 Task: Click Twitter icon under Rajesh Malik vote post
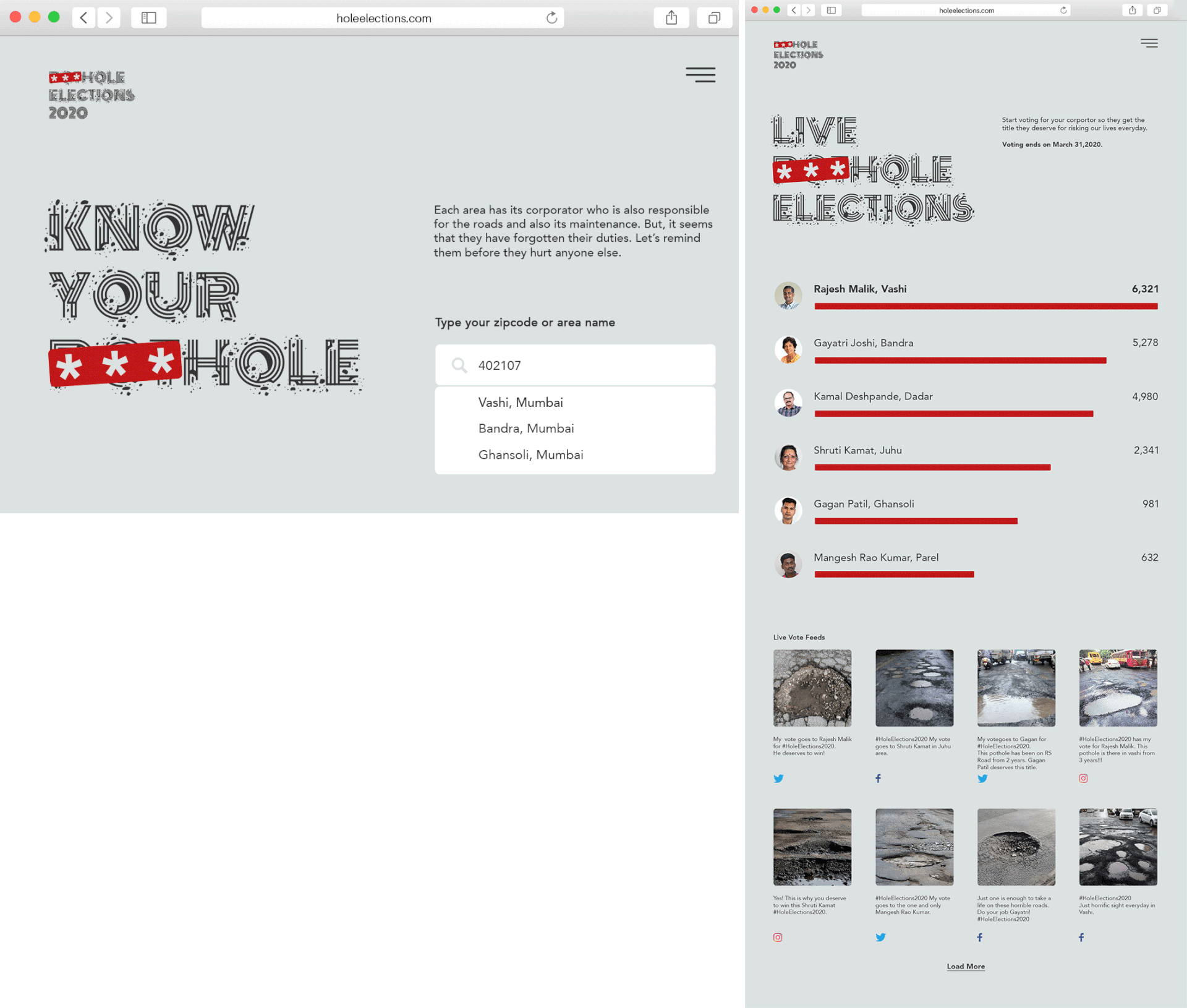778,779
